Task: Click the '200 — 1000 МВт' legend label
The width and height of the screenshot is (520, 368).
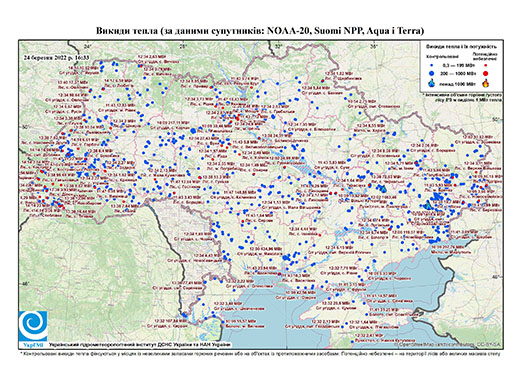Action: 457,73
